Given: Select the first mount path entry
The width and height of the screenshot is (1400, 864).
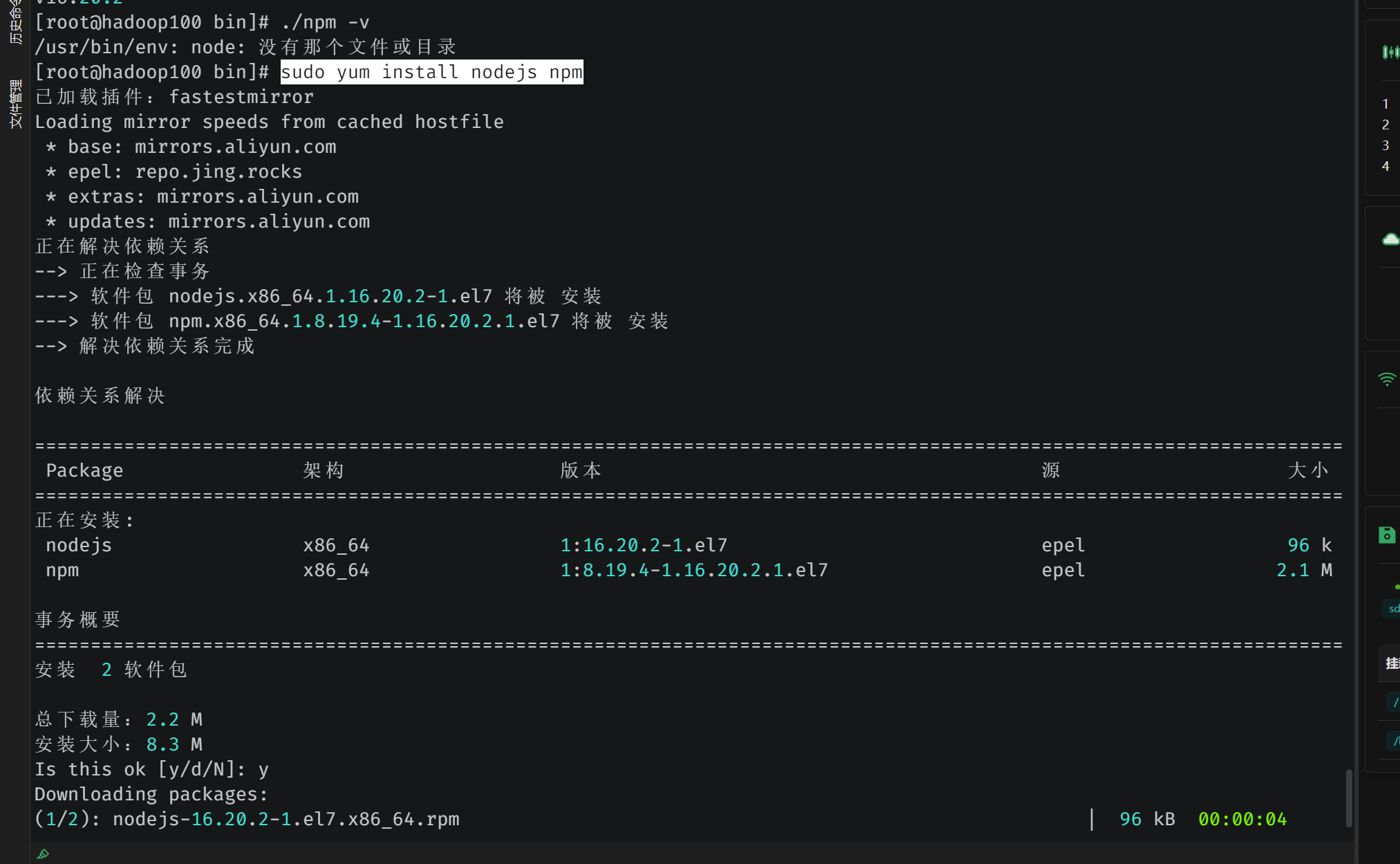Looking at the screenshot, I should click(x=1394, y=702).
